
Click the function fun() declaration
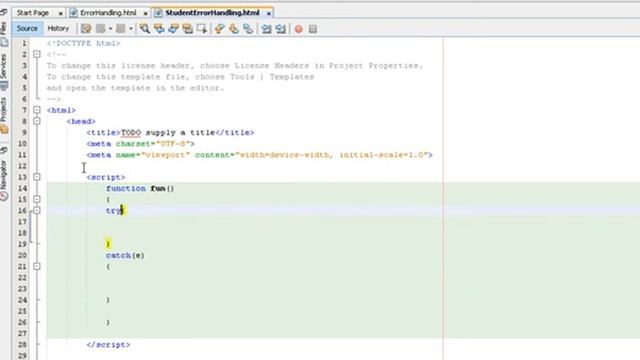(x=140, y=189)
